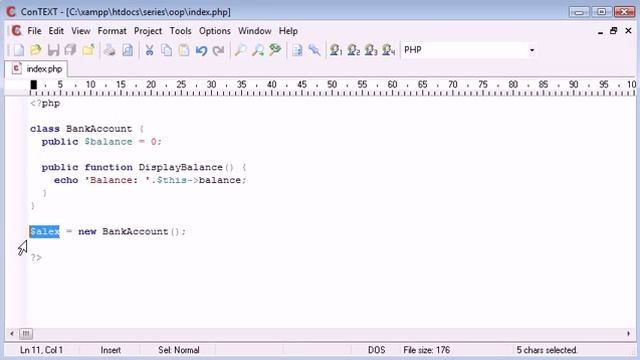Click the Close file folder icon

click(88, 50)
